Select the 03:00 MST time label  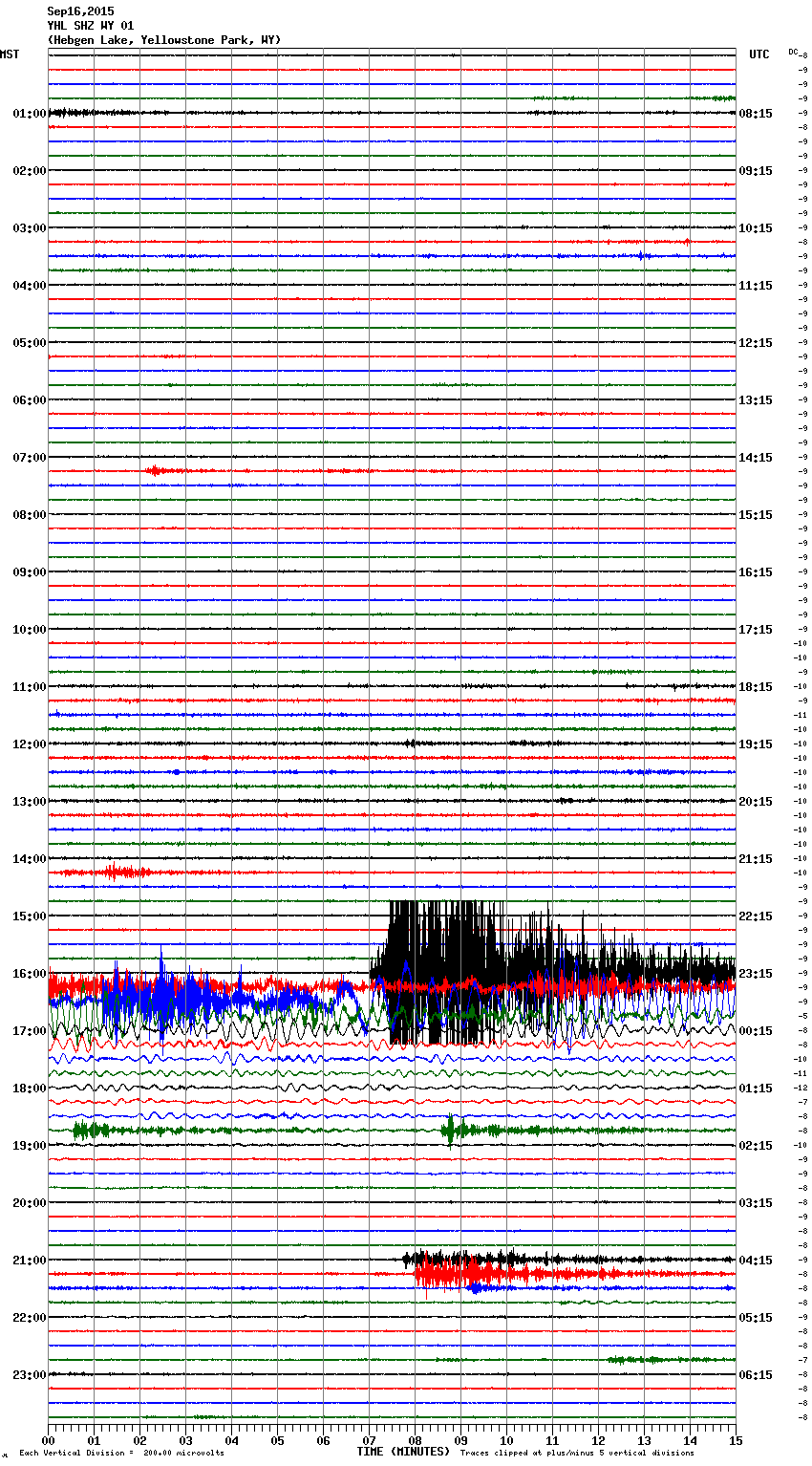[x=29, y=228]
